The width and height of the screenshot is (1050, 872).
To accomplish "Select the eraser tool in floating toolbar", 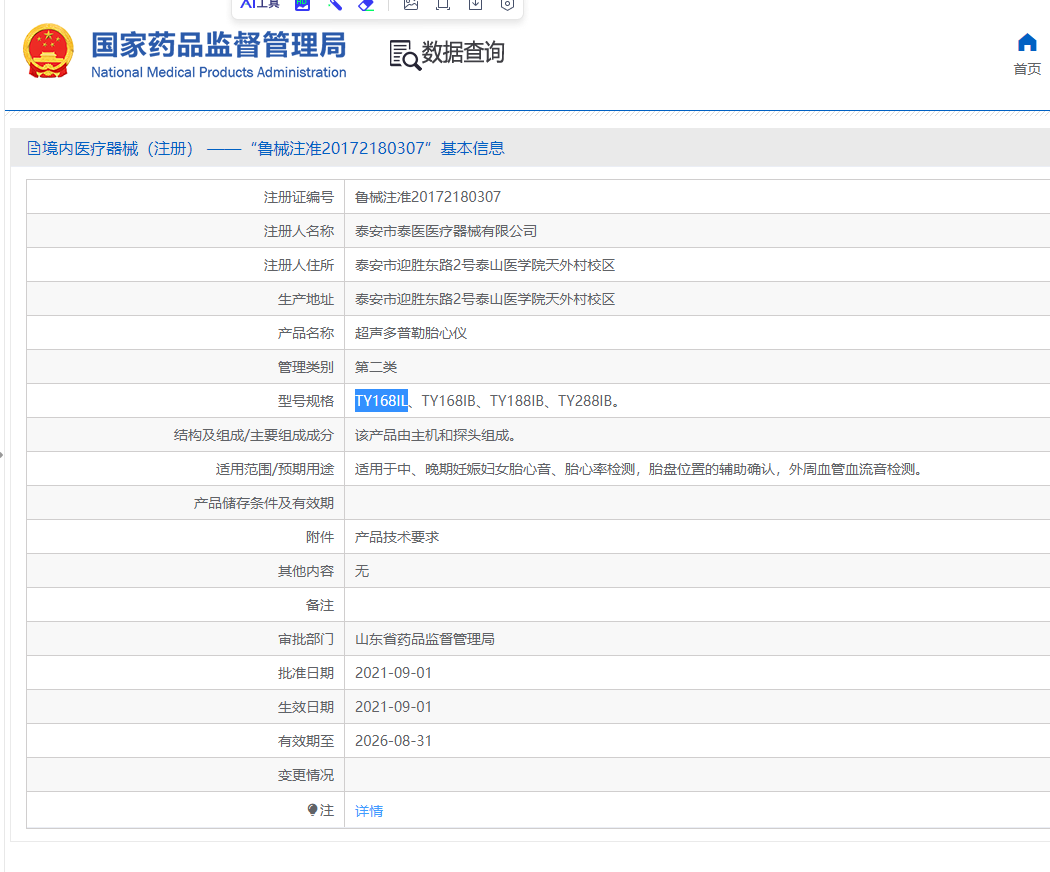I will tap(366, 4).
